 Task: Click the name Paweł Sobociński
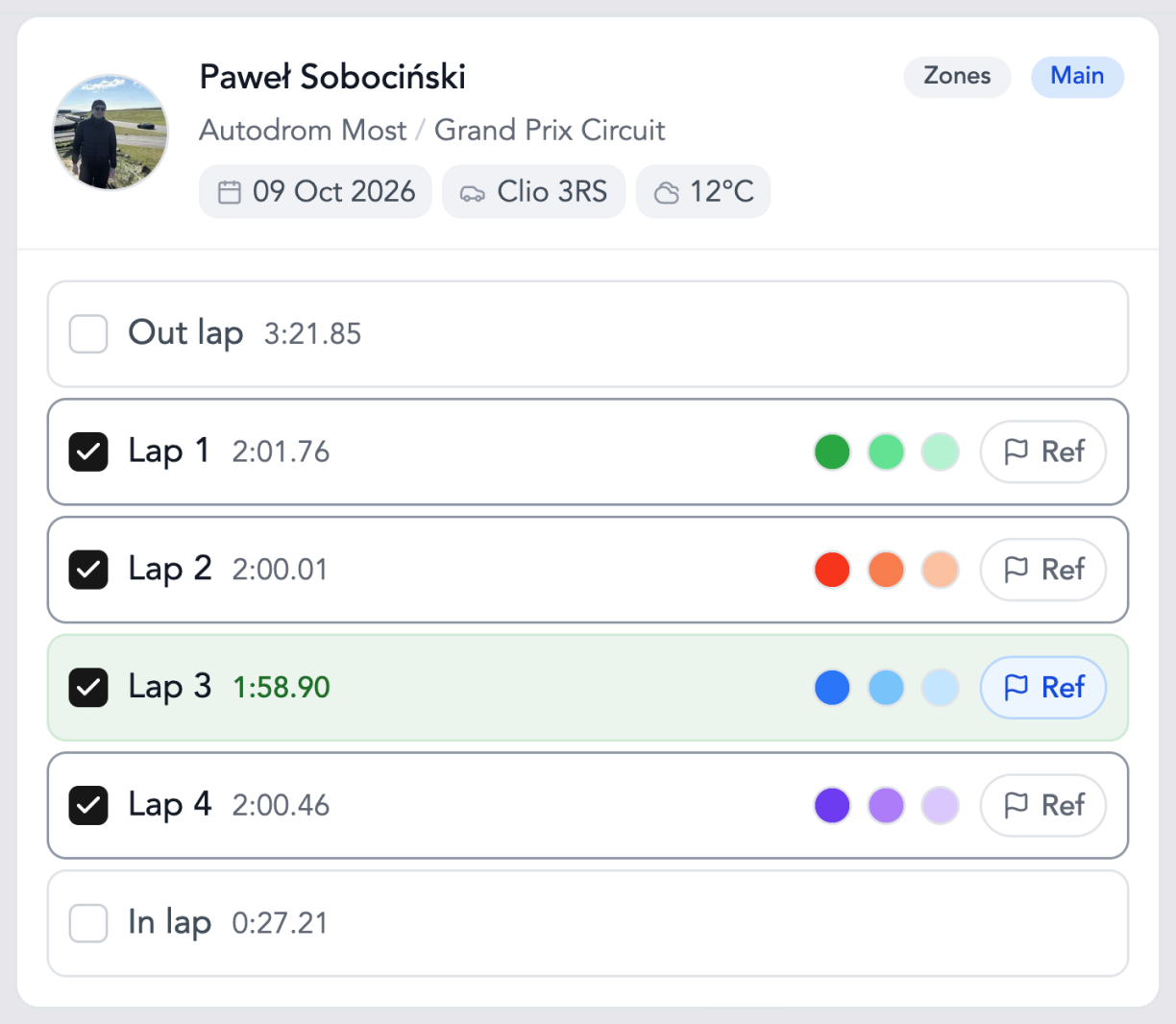(332, 77)
